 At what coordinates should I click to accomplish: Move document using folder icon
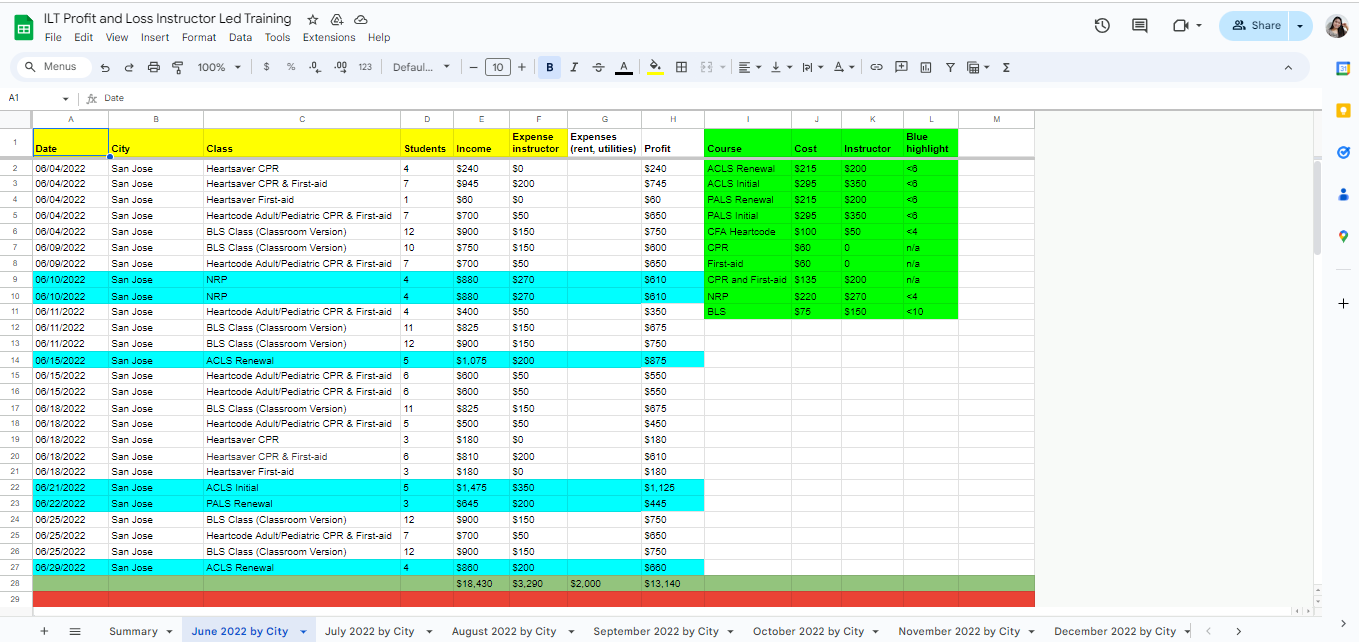337,19
